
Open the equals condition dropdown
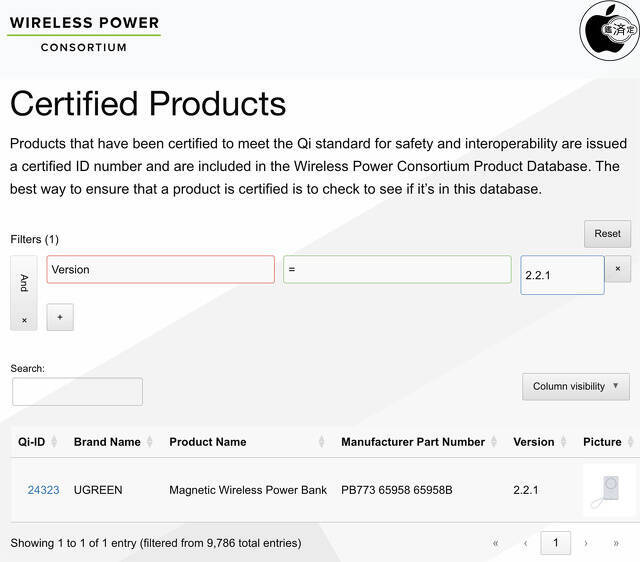point(397,269)
